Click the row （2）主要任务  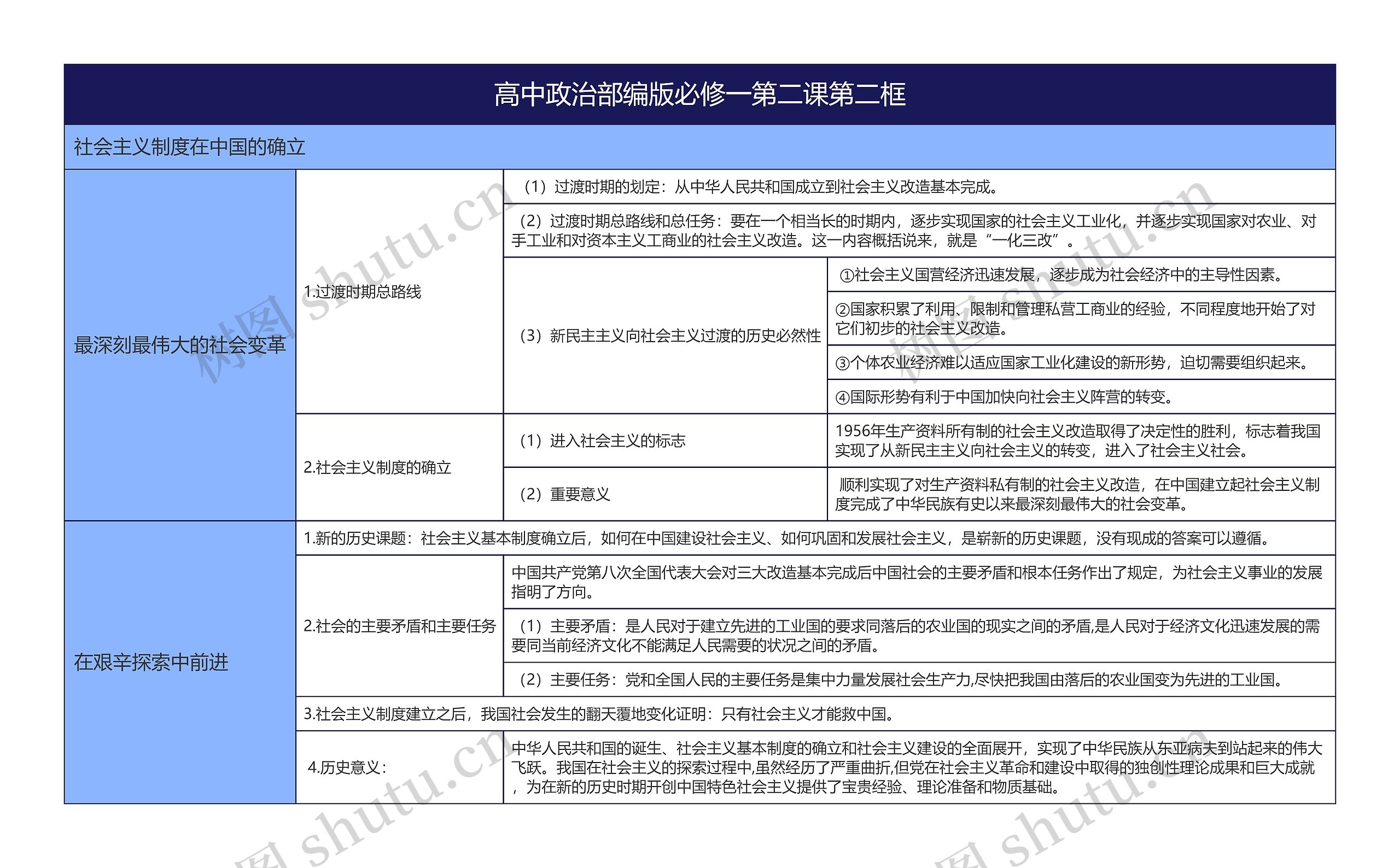tap(919, 680)
